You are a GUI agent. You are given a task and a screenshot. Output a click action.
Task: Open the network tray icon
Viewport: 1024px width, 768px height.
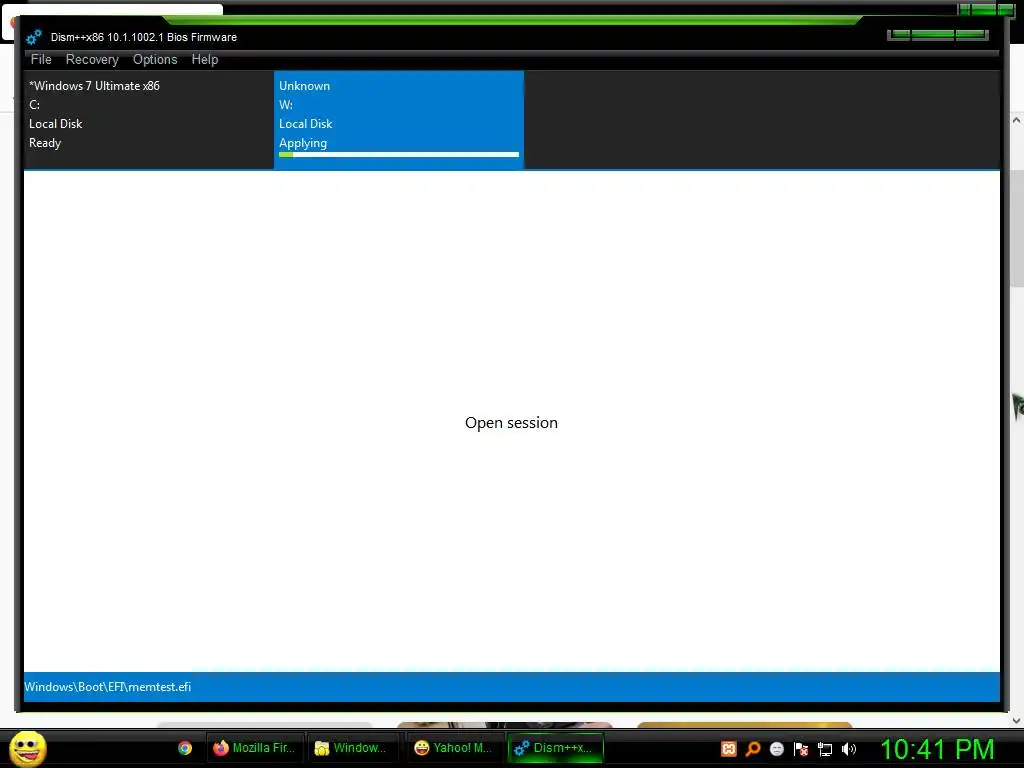pos(825,750)
